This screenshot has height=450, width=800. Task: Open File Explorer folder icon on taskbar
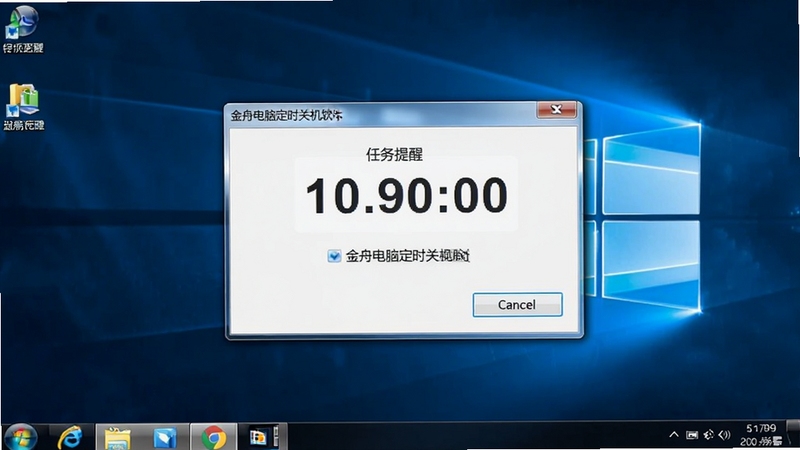pyautogui.click(x=118, y=438)
